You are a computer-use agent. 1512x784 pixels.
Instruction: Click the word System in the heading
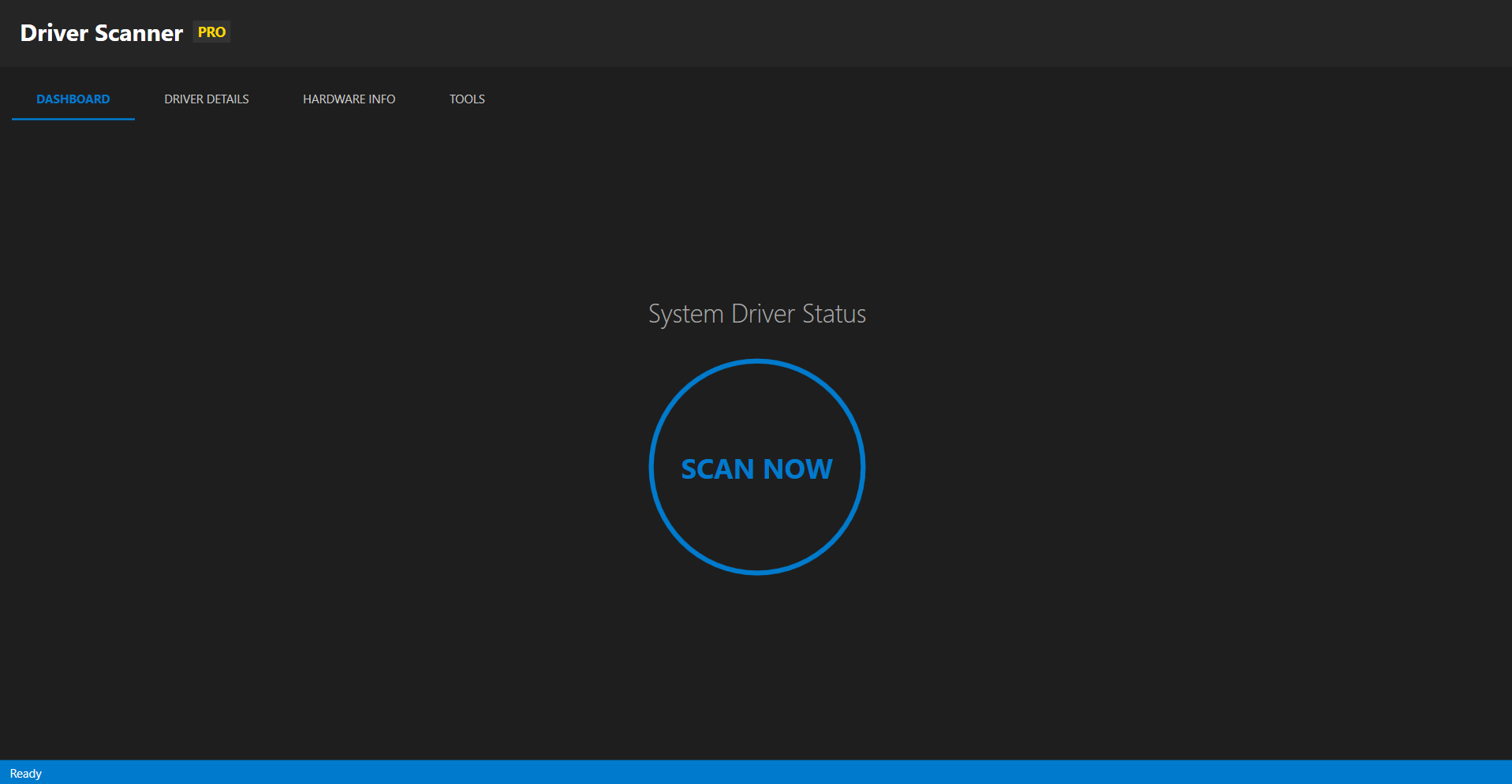[685, 314]
